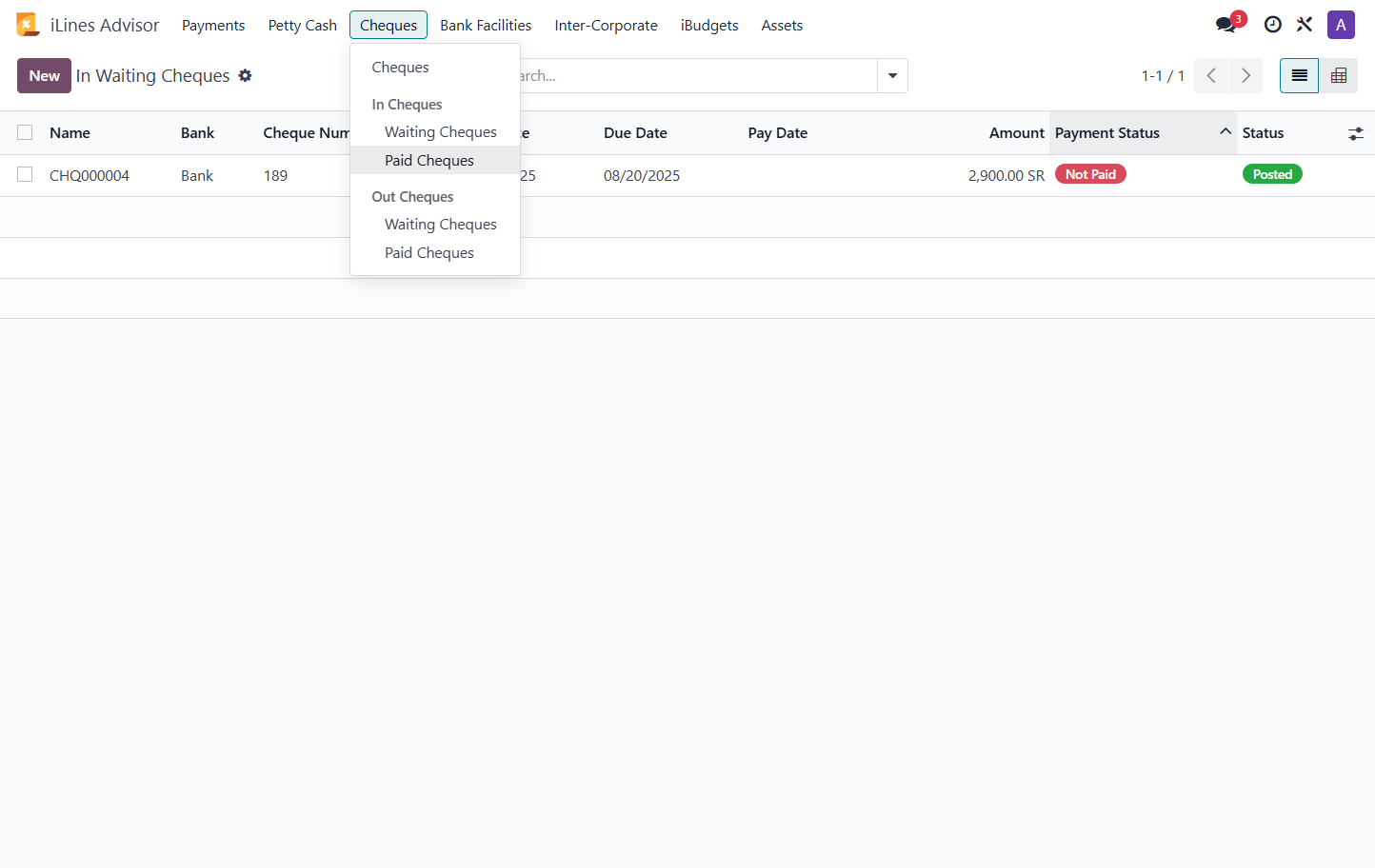Screen dimensions: 1375x868
Task: Click the Not Paid status badge
Action: point(1090,174)
